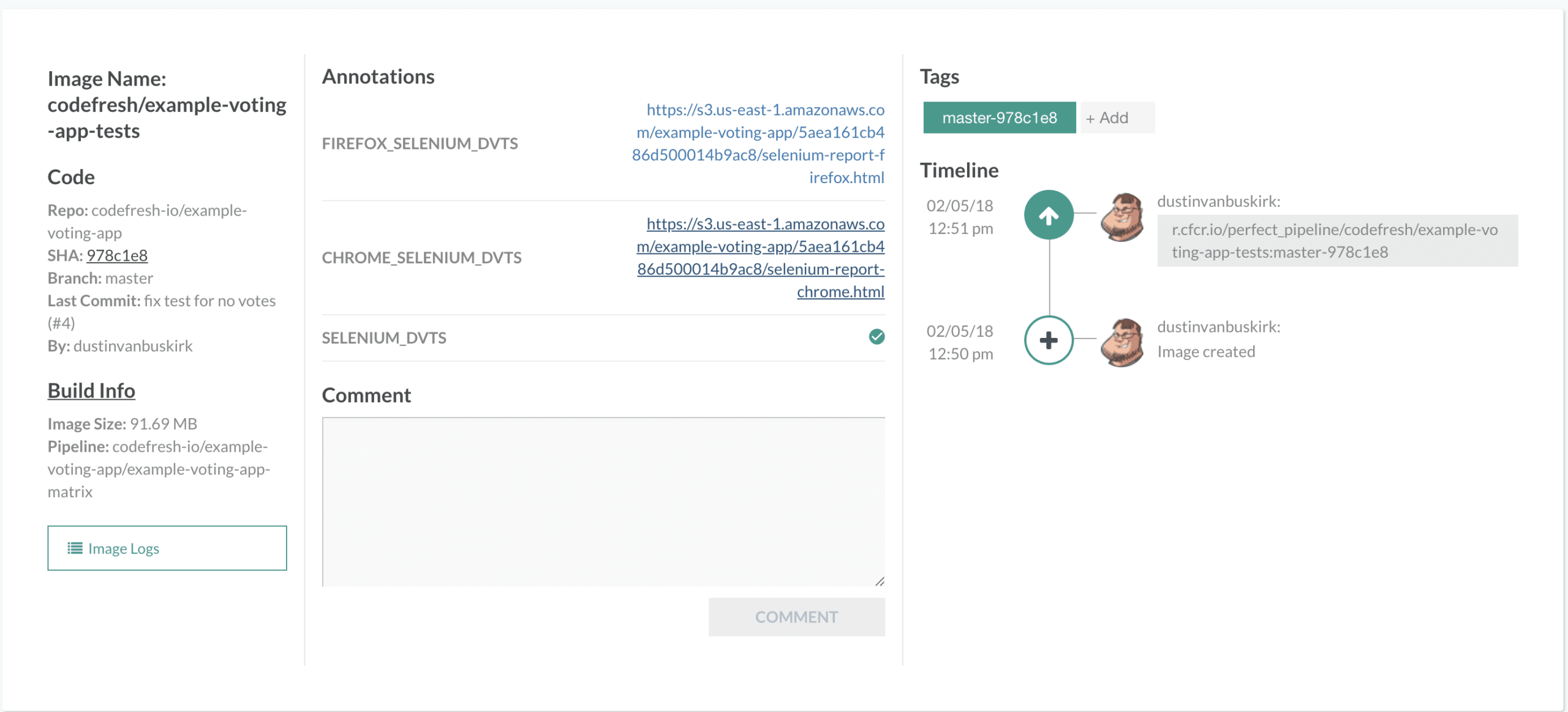Submit with the COMMENT button
This screenshot has width=1568, height=712.
tap(796, 616)
